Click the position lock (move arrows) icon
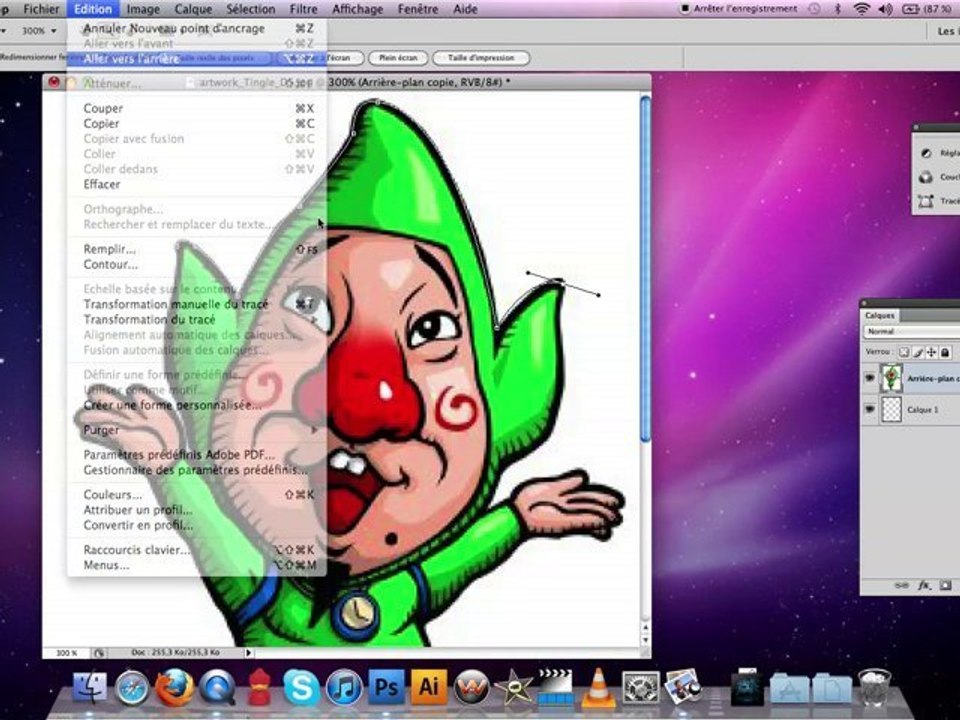The image size is (960, 720). pyautogui.click(x=931, y=352)
